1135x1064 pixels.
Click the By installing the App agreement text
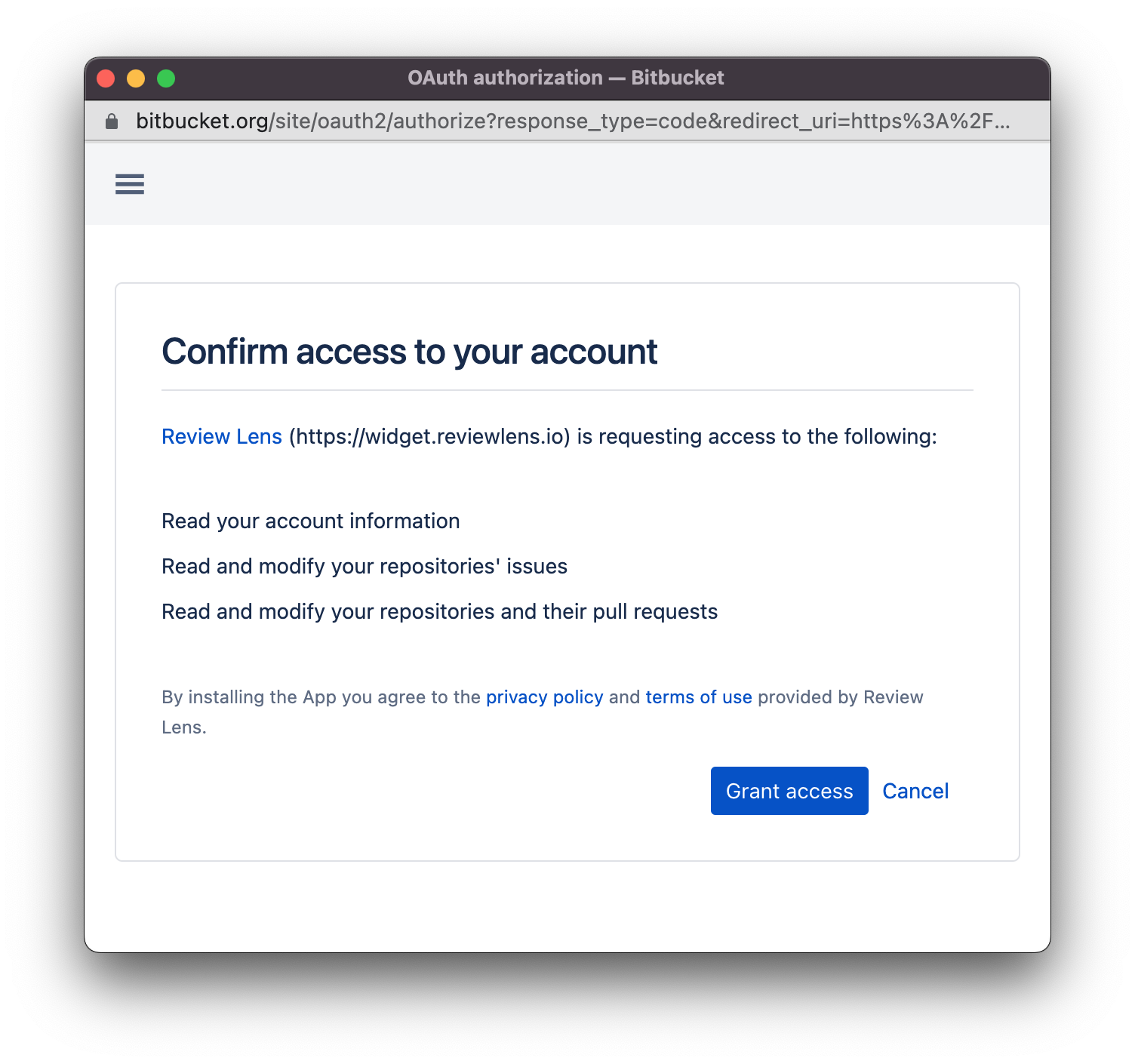tap(321, 697)
